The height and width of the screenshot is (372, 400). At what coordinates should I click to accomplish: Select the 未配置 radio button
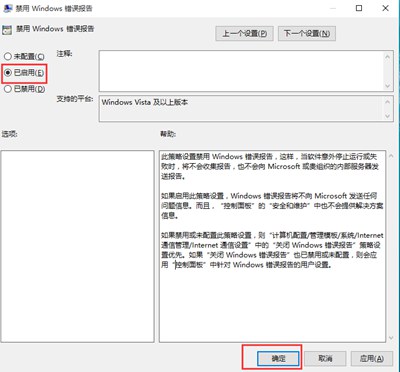click(24, 56)
